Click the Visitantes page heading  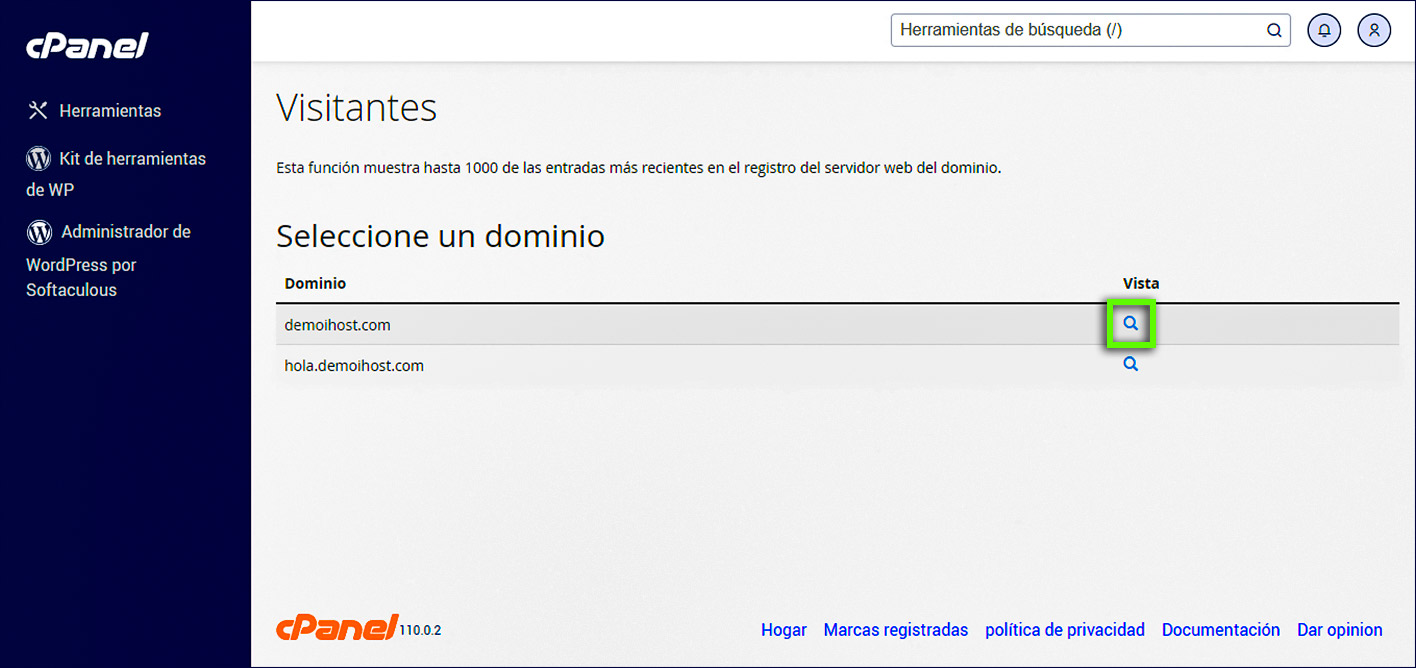[357, 107]
